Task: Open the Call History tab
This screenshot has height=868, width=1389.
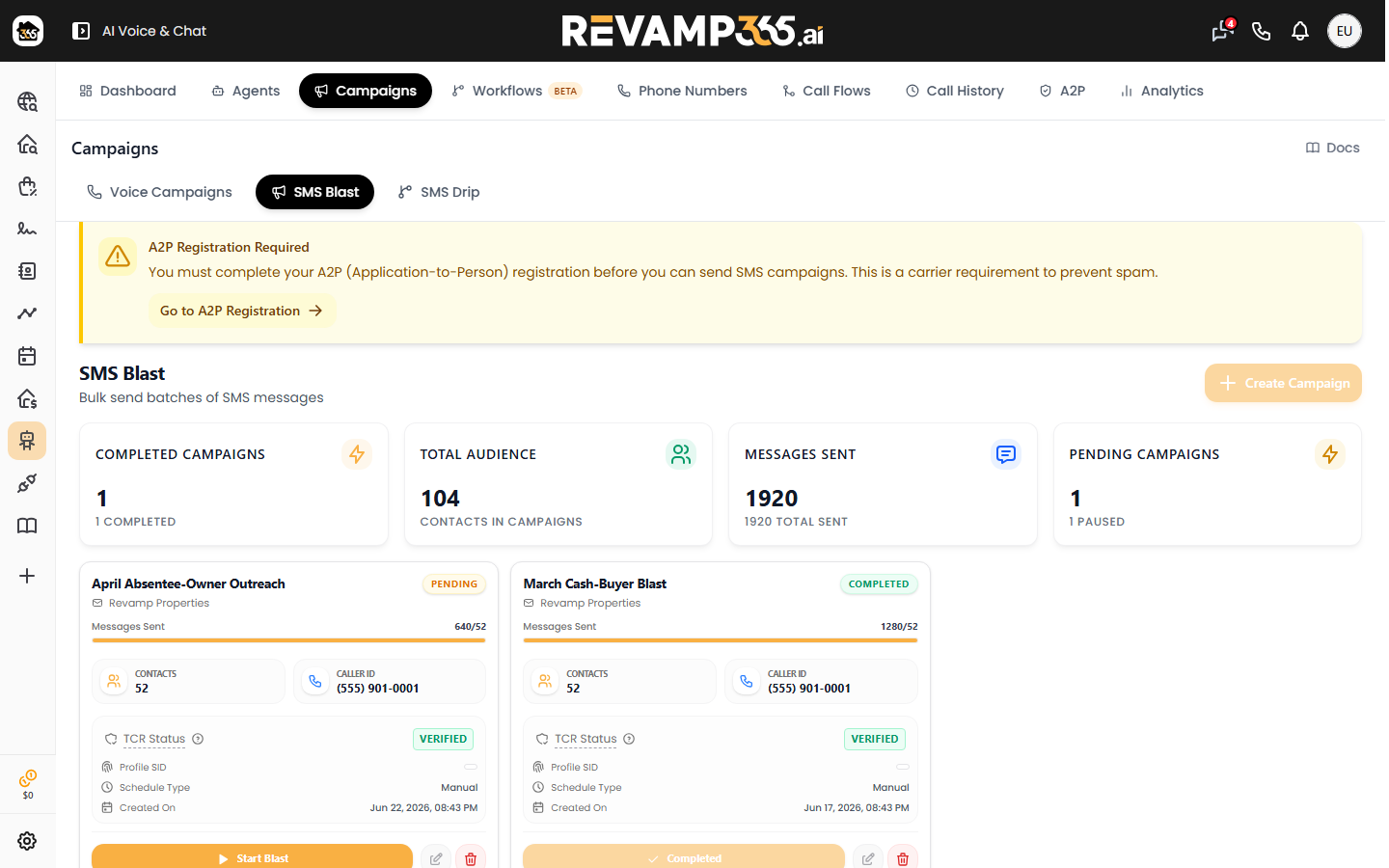Action: [955, 91]
